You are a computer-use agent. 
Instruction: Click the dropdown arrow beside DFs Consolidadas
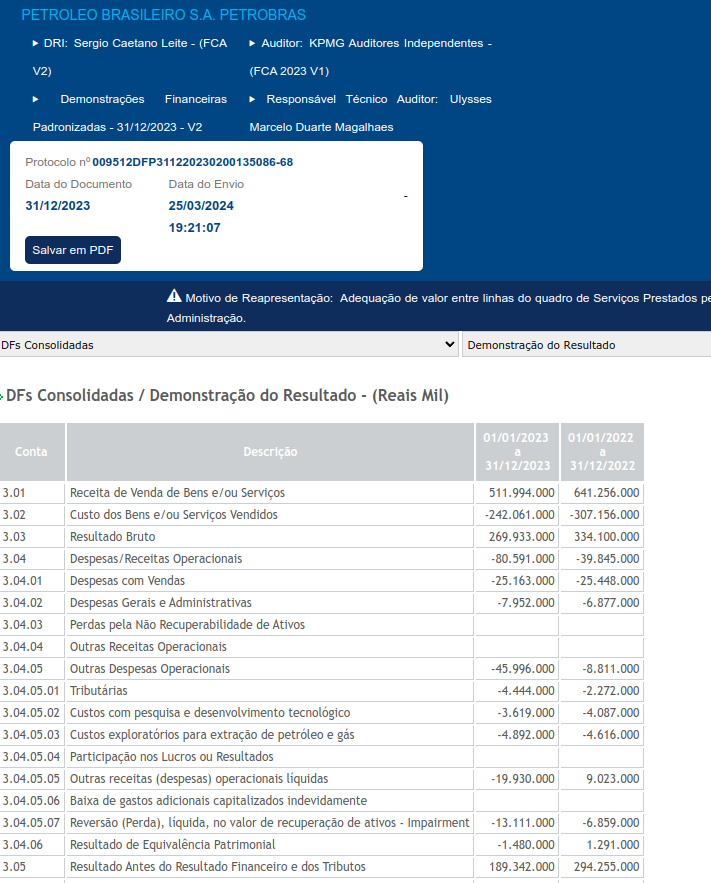point(449,344)
